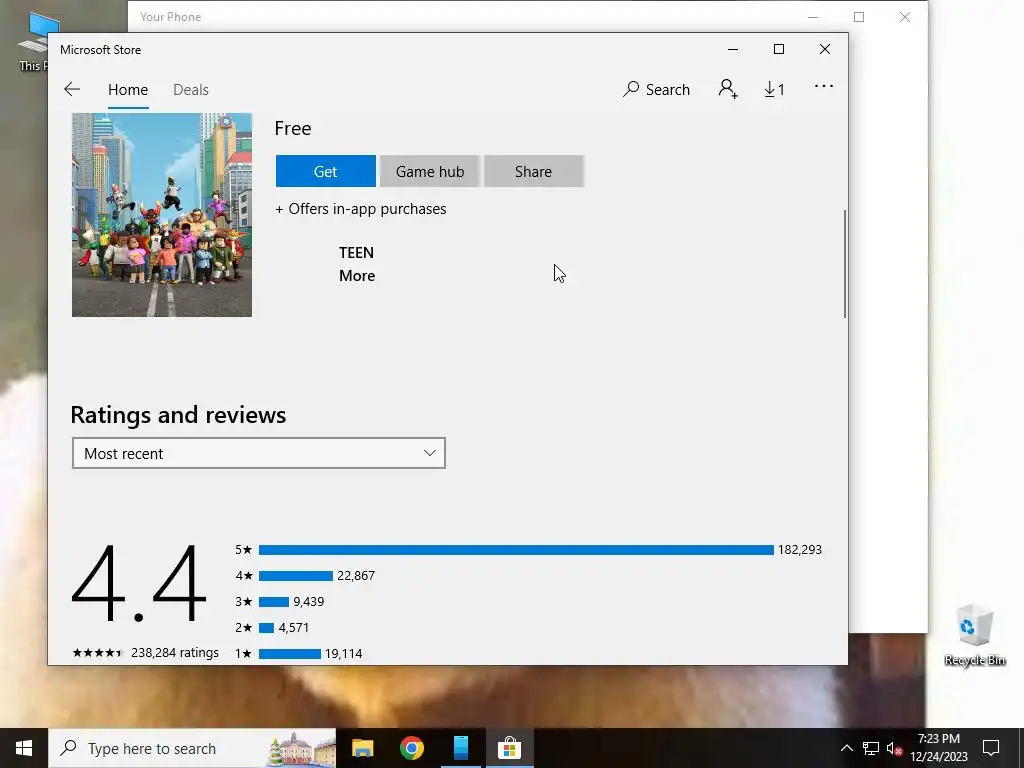Open the Action Center notifications icon
Image resolution: width=1024 pixels, height=768 pixels.
tap(991, 748)
